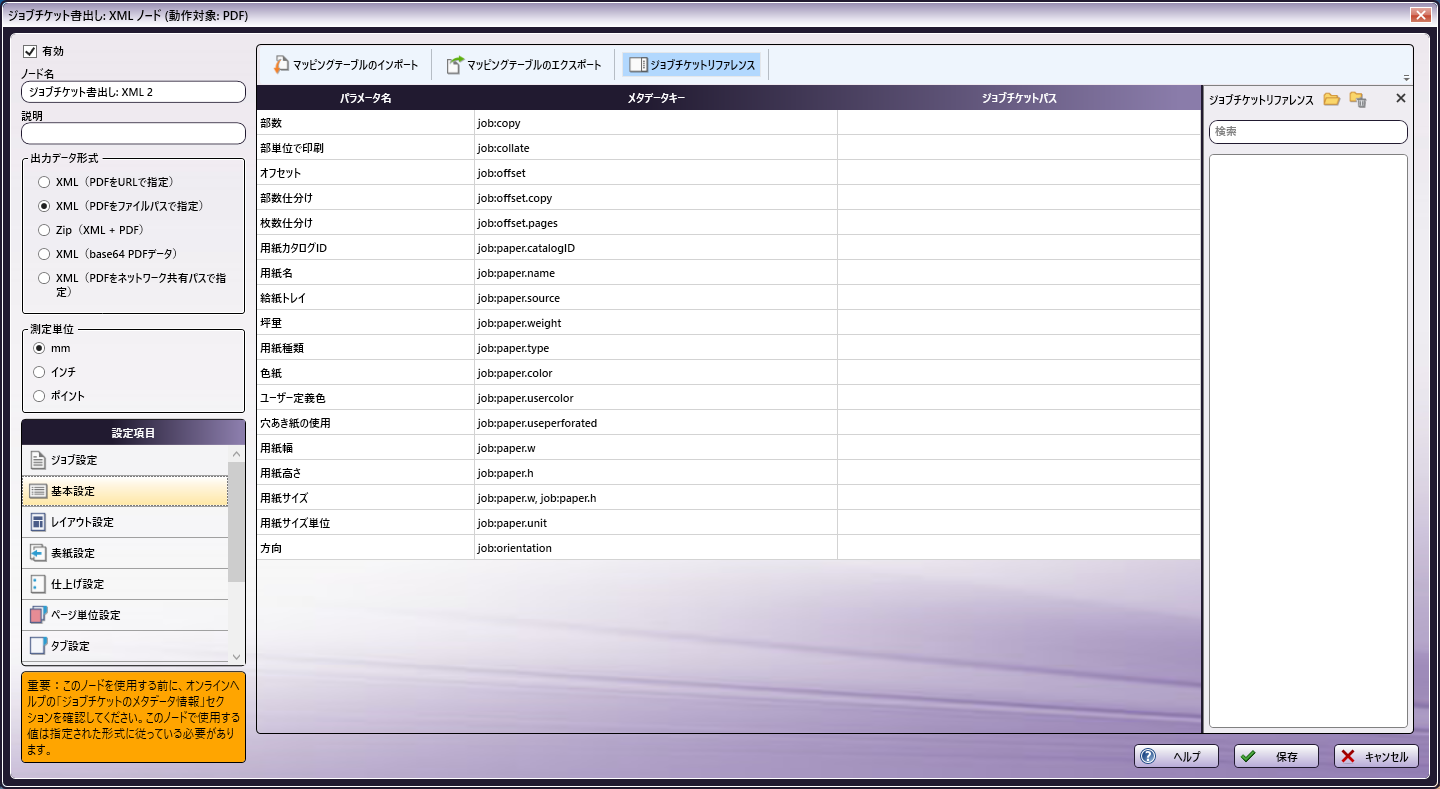Click the 保存 button
1440x789 pixels.
click(x=1276, y=757)
